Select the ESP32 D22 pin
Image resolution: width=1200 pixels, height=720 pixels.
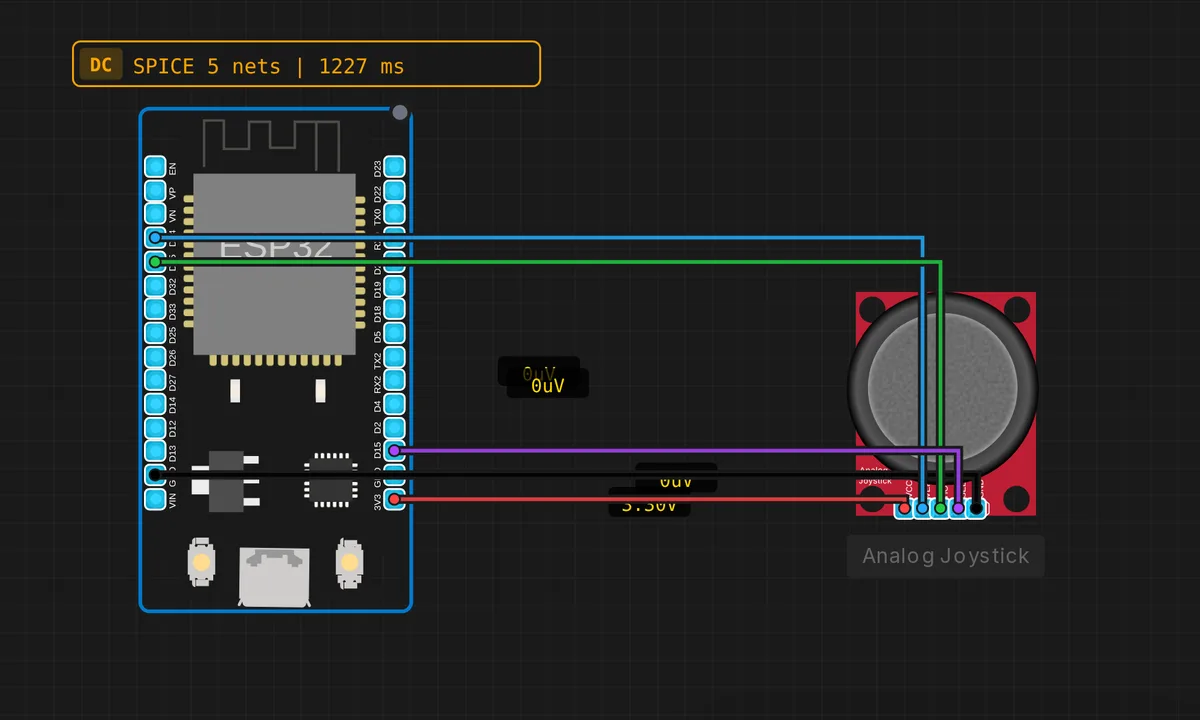point(395,190)
